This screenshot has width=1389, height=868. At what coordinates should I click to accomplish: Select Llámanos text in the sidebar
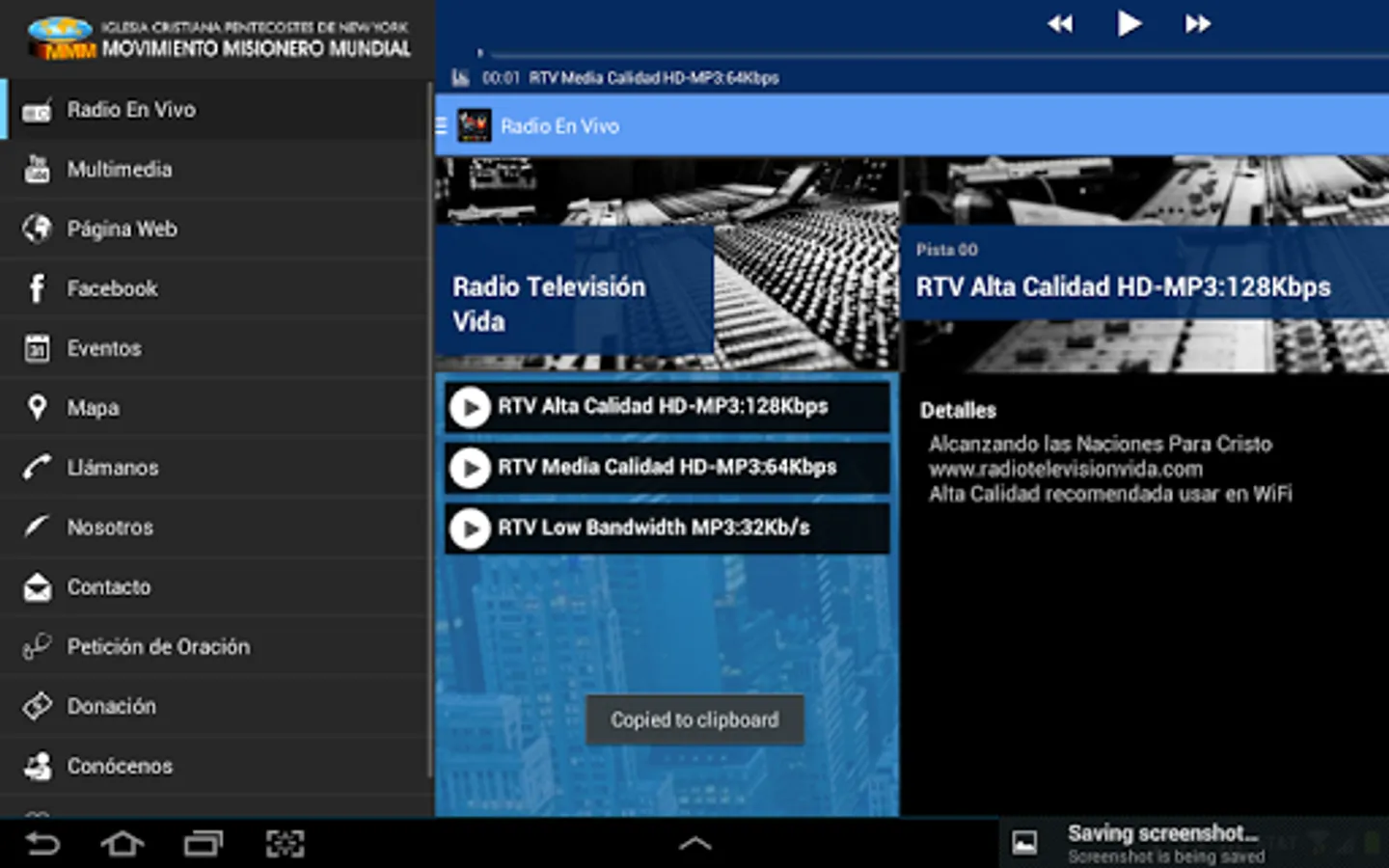113,468
